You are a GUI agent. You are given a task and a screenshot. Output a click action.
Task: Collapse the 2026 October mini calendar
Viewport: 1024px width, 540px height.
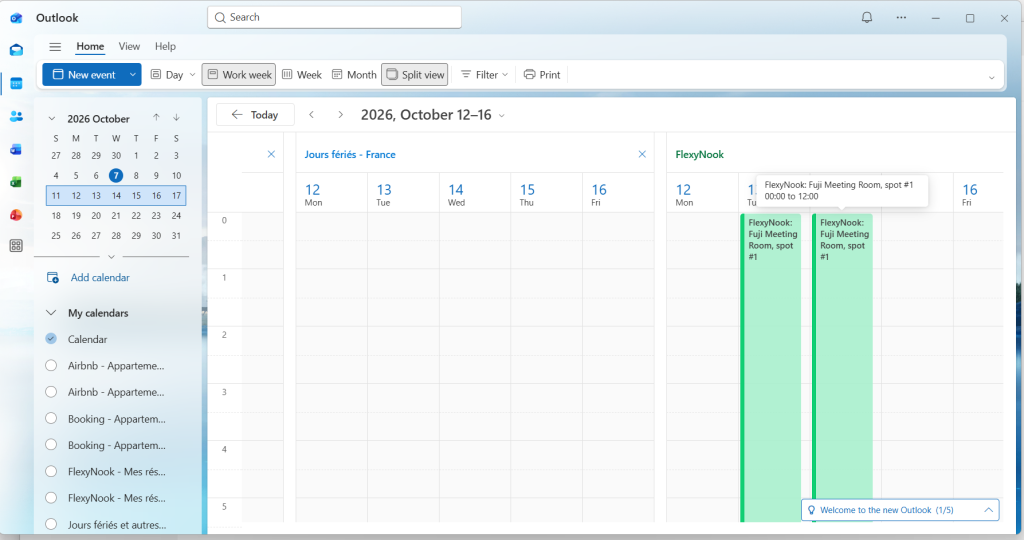(52, 118)
